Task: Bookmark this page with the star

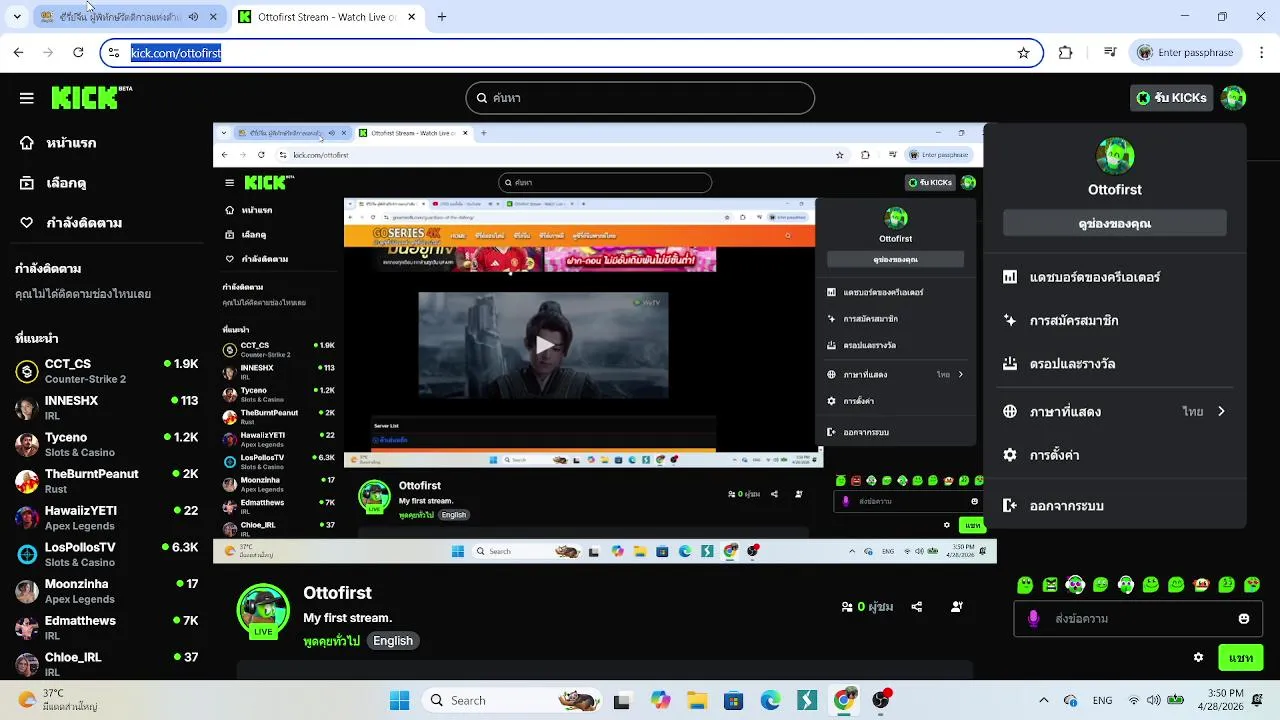Action: (1023, 53)
